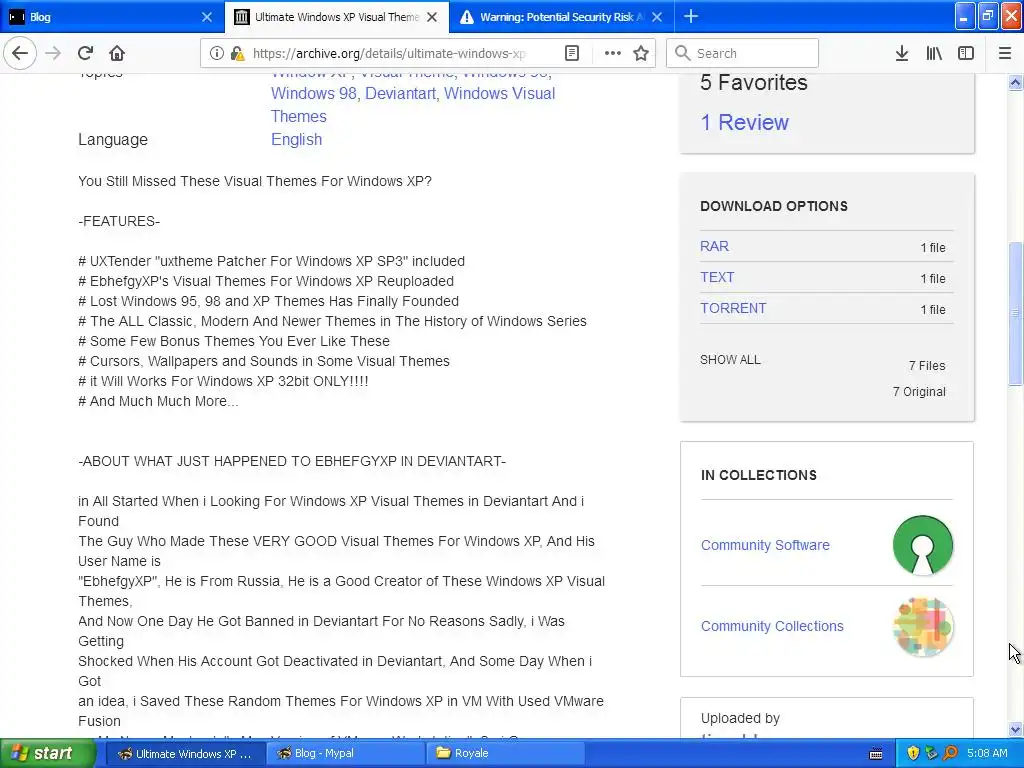Viewport: 1024px width, 768px height.
Task: Open page actions three-dots menu
Action: (612, 53)
